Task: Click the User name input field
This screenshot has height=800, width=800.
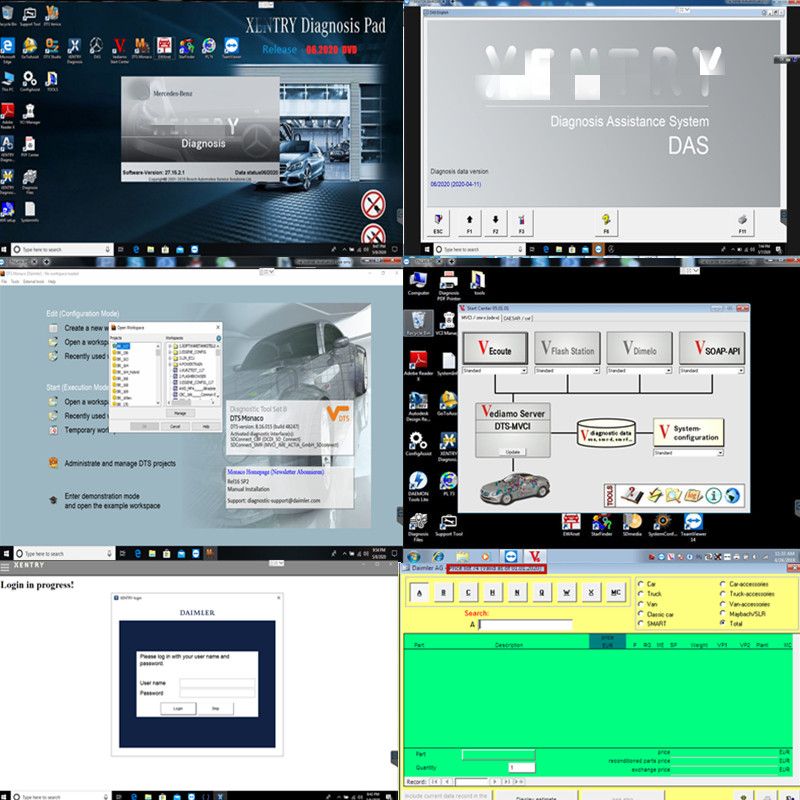Action: [217, 682]
